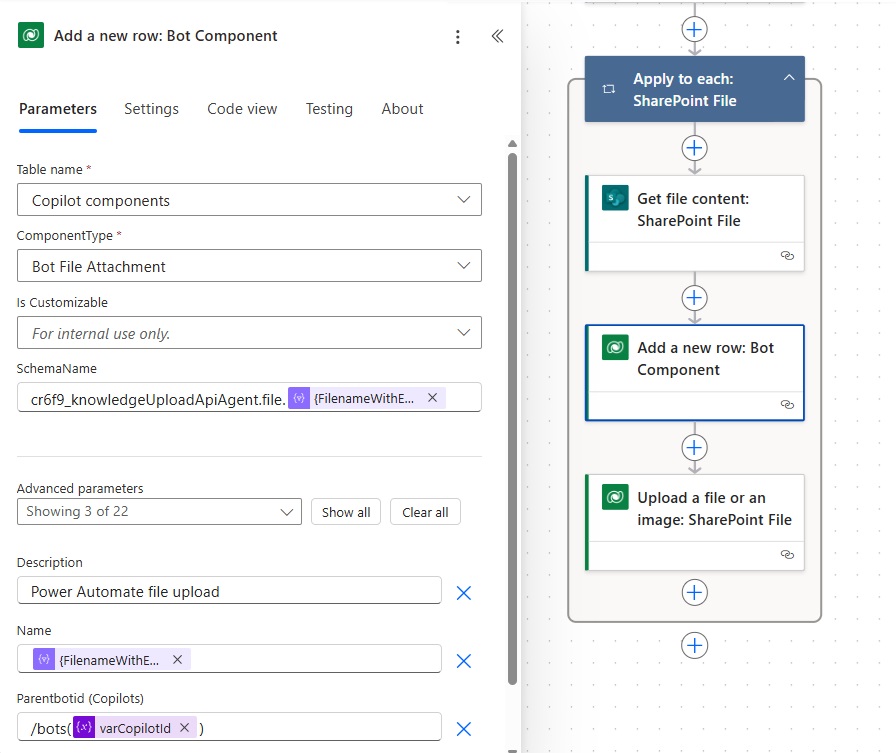Click the Description text field
896x753 pixels.
point(229,591)
